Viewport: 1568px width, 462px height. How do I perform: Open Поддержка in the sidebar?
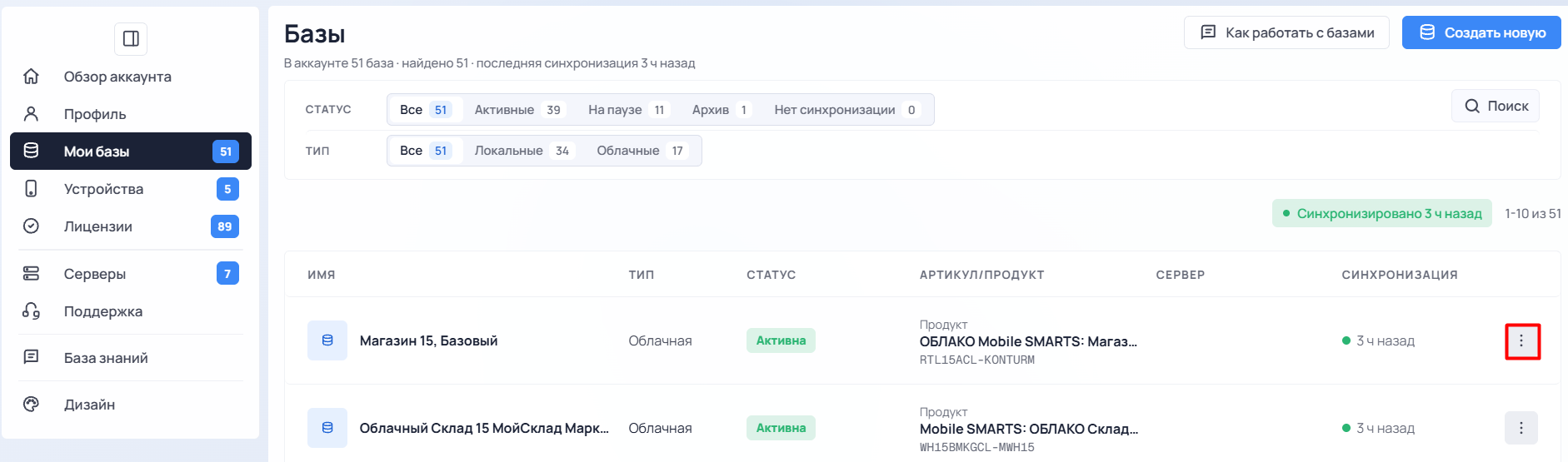(131, 311)
